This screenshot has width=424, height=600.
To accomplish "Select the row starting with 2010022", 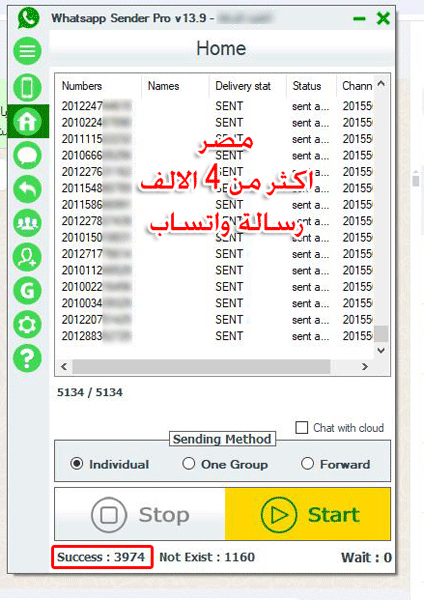I will click(216, 287).
